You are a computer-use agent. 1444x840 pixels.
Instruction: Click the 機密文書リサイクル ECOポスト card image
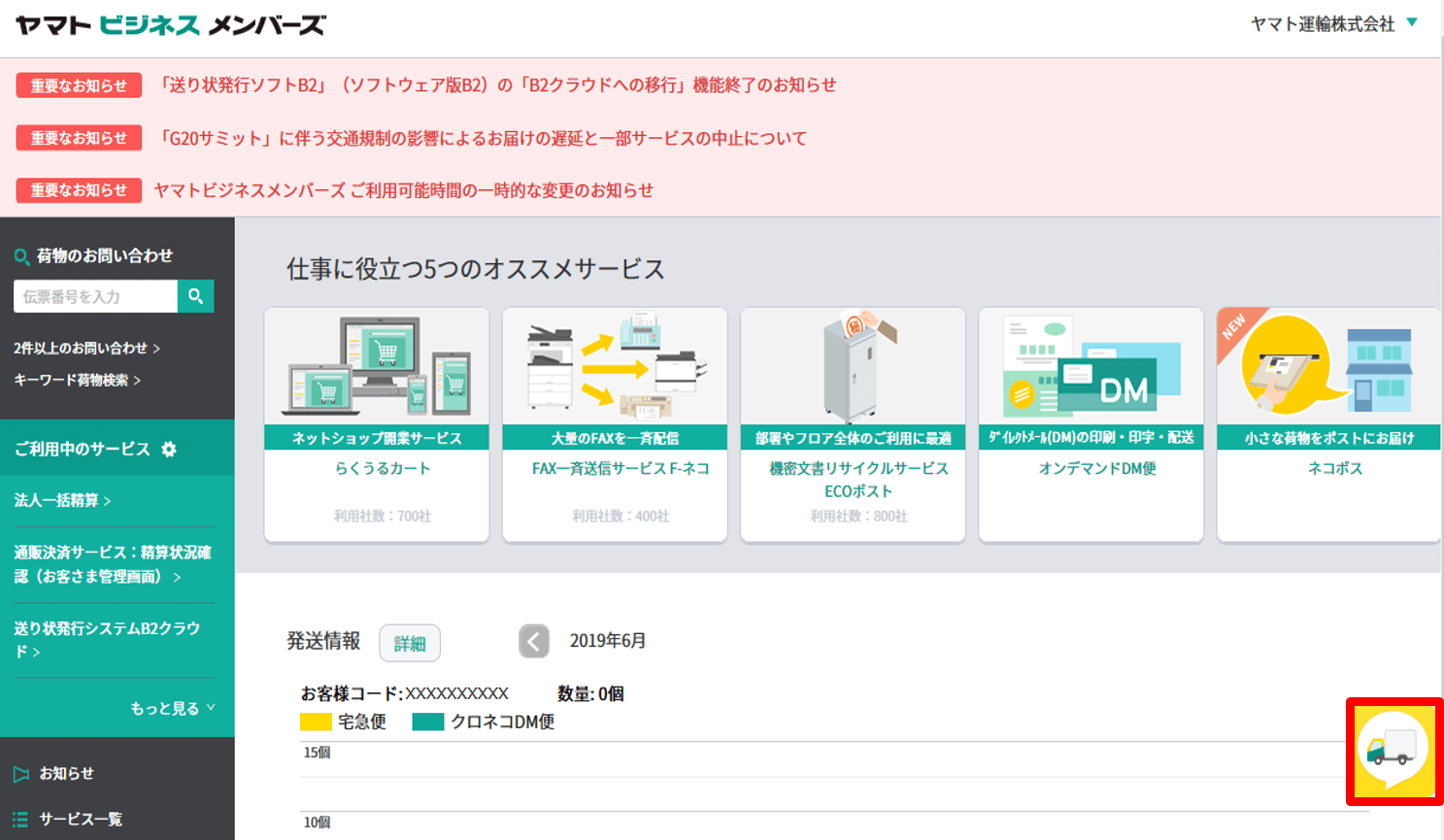[853, 367]
